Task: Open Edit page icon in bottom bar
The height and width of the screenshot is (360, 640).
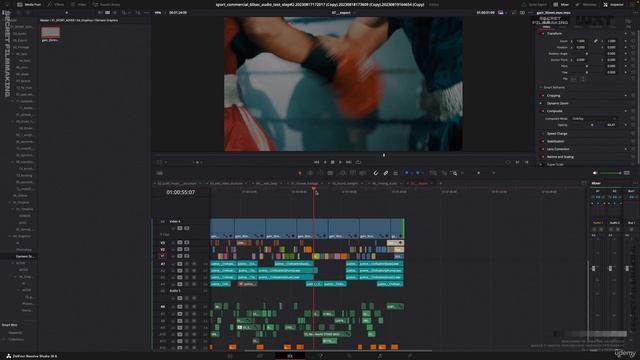Action: click(290, 356)
